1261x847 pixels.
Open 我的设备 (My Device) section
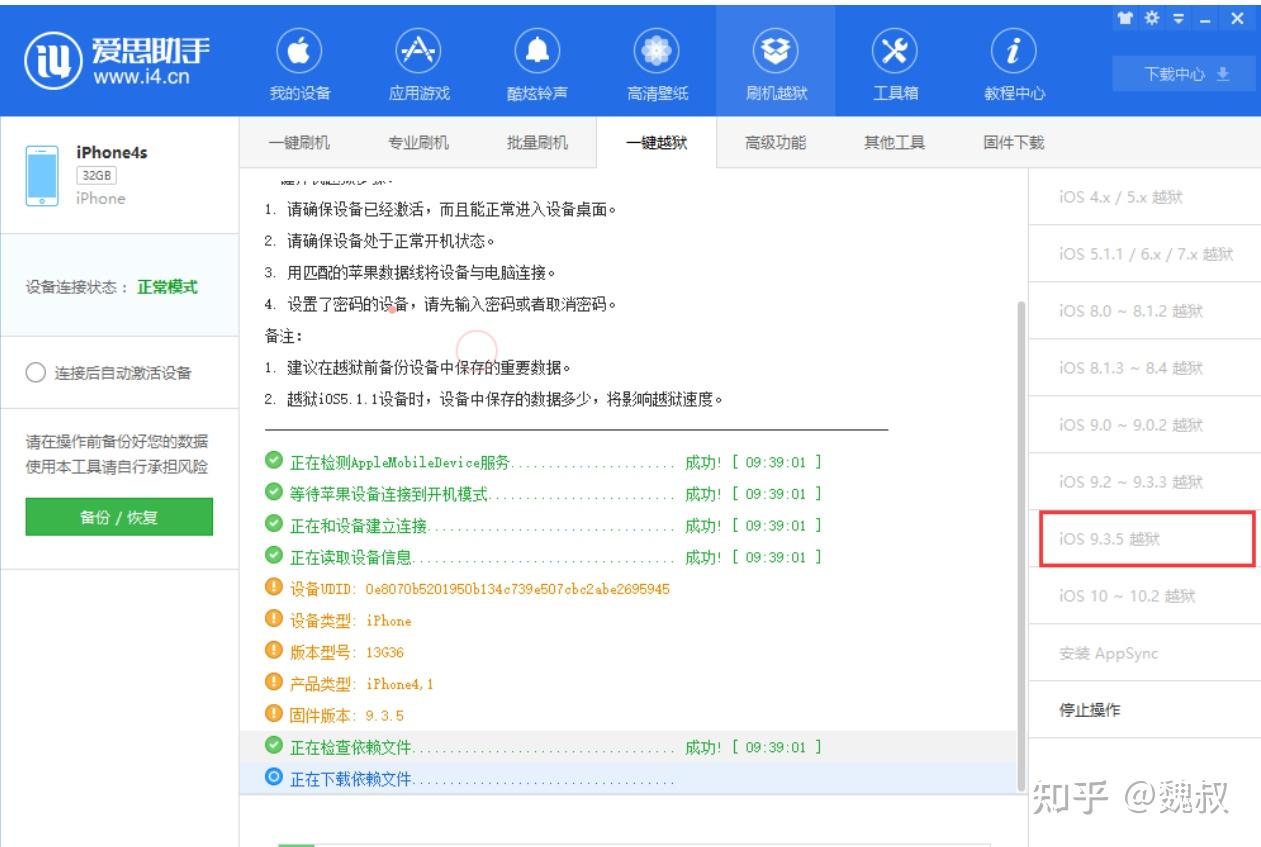coord(299,66)
